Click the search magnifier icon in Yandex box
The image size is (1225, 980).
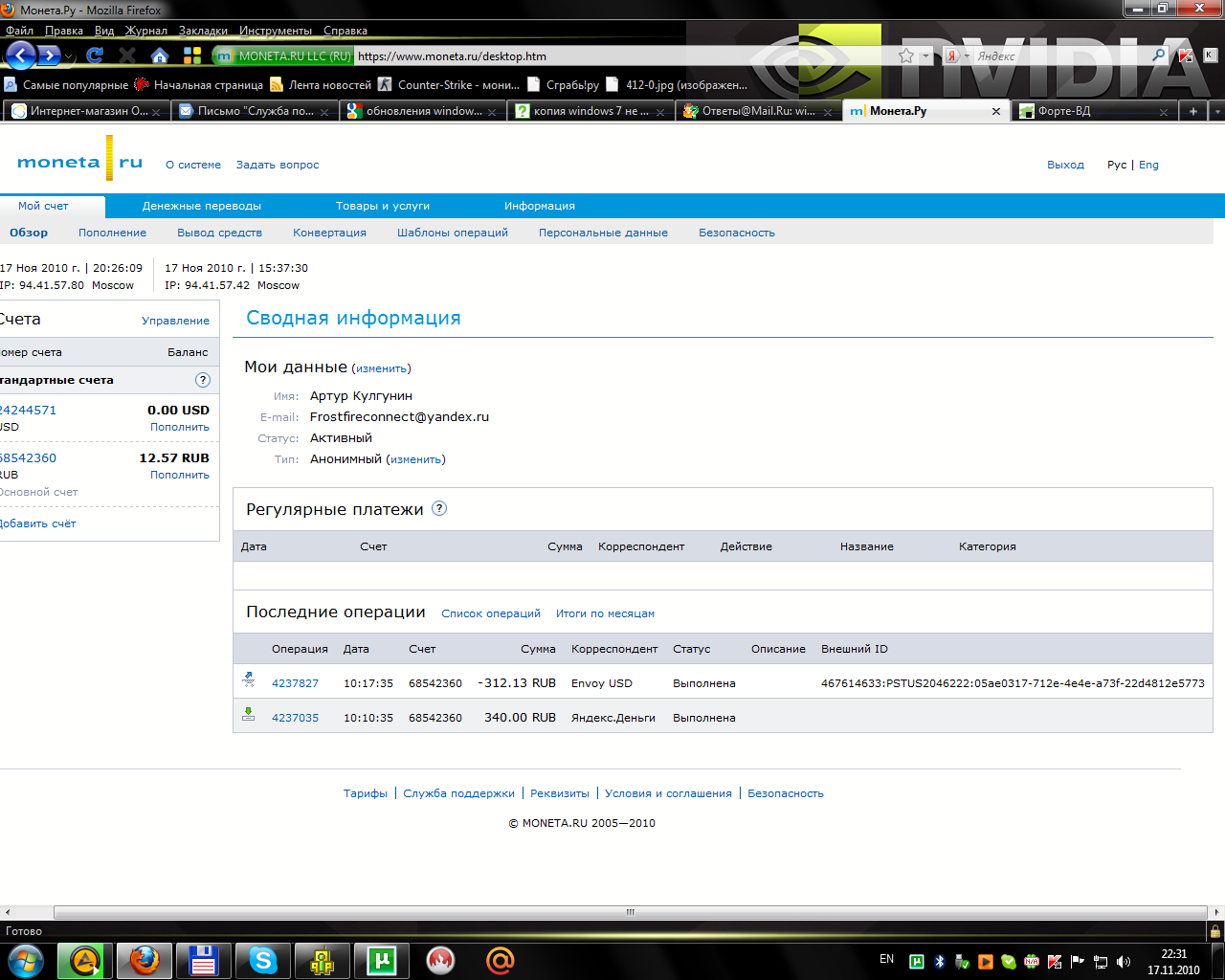1159,56
